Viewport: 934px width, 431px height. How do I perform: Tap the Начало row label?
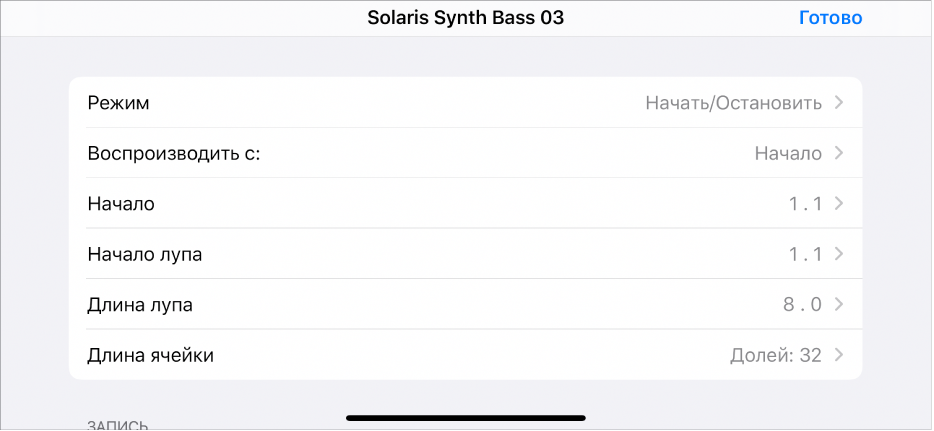(121, 204)
